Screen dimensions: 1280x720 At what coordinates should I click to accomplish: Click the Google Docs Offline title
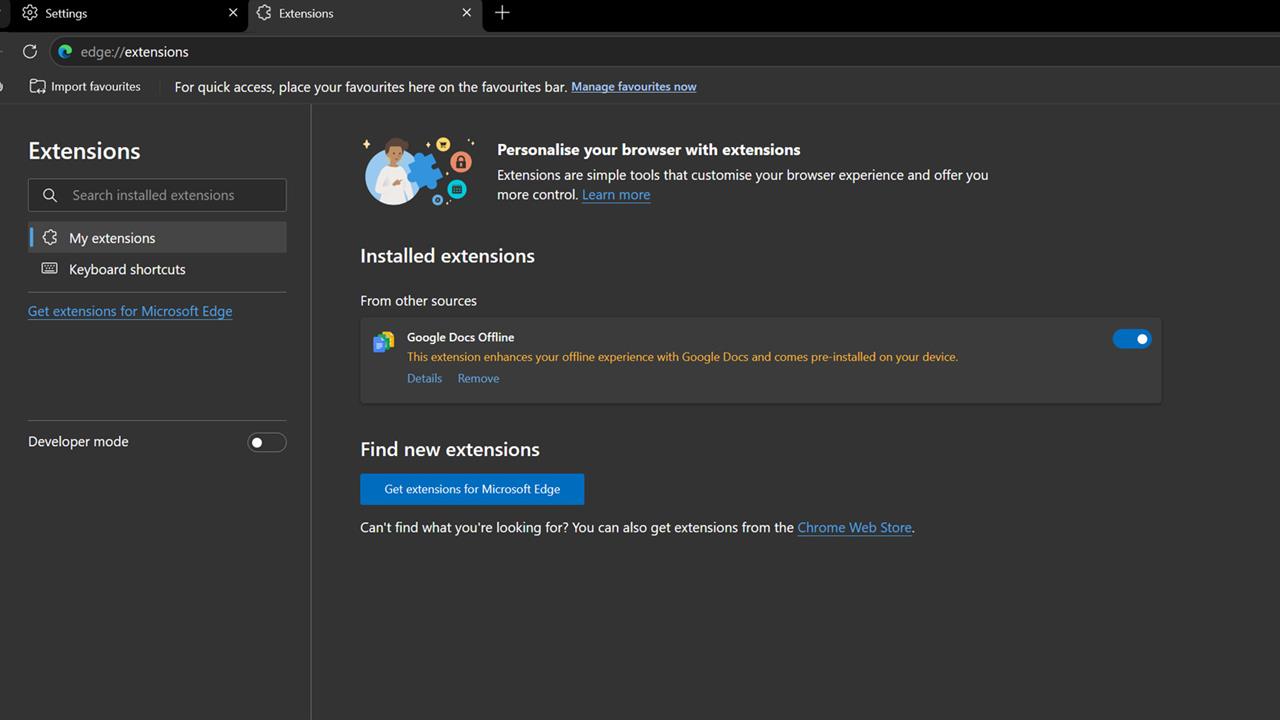pyautogui.click(x=460, y=337)
